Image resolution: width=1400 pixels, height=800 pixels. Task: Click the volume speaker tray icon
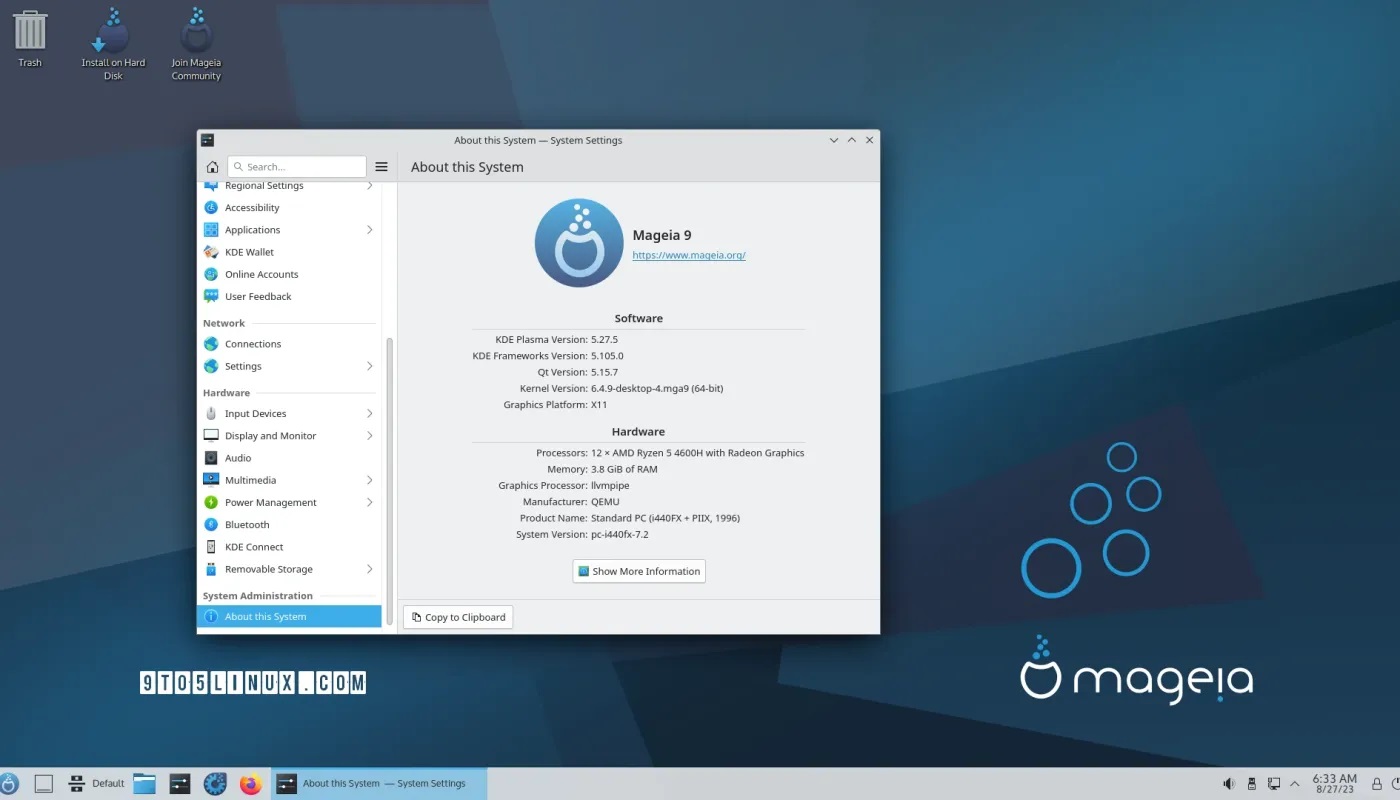[x=1229, y=784]
